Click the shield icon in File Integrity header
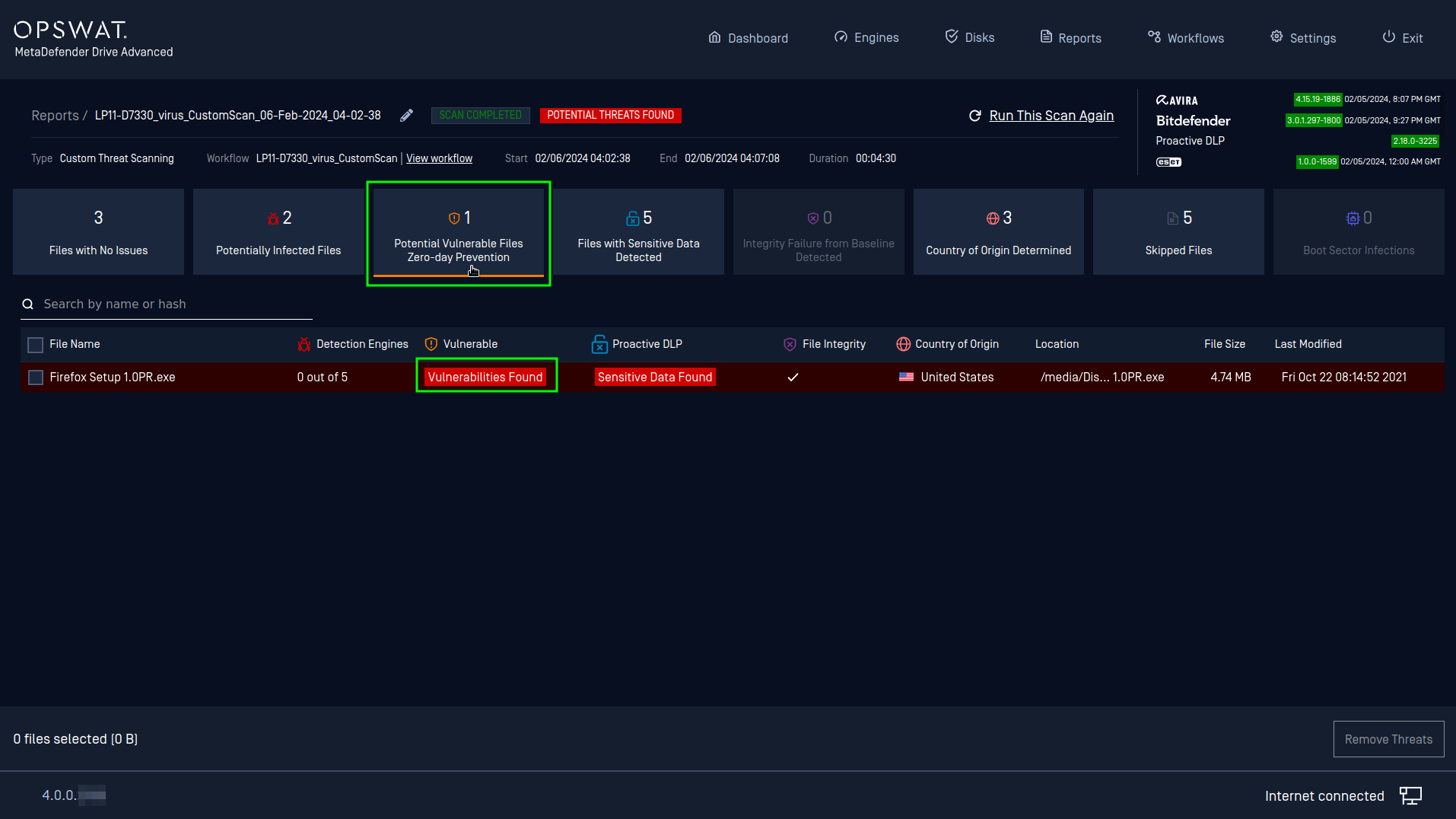 [790, 344]
